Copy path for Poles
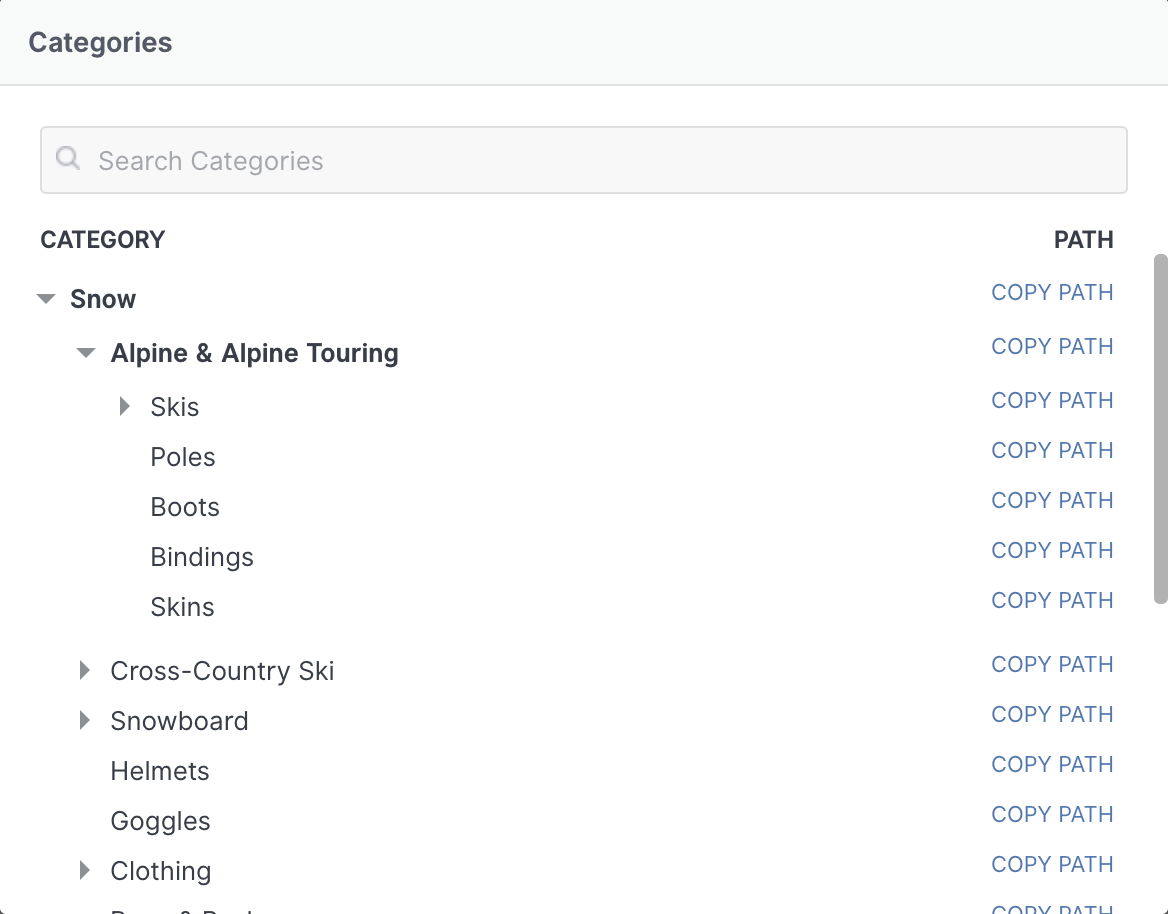This screenshot has width=1168, height=914. pyautogui.click(x=1052, y=451)
